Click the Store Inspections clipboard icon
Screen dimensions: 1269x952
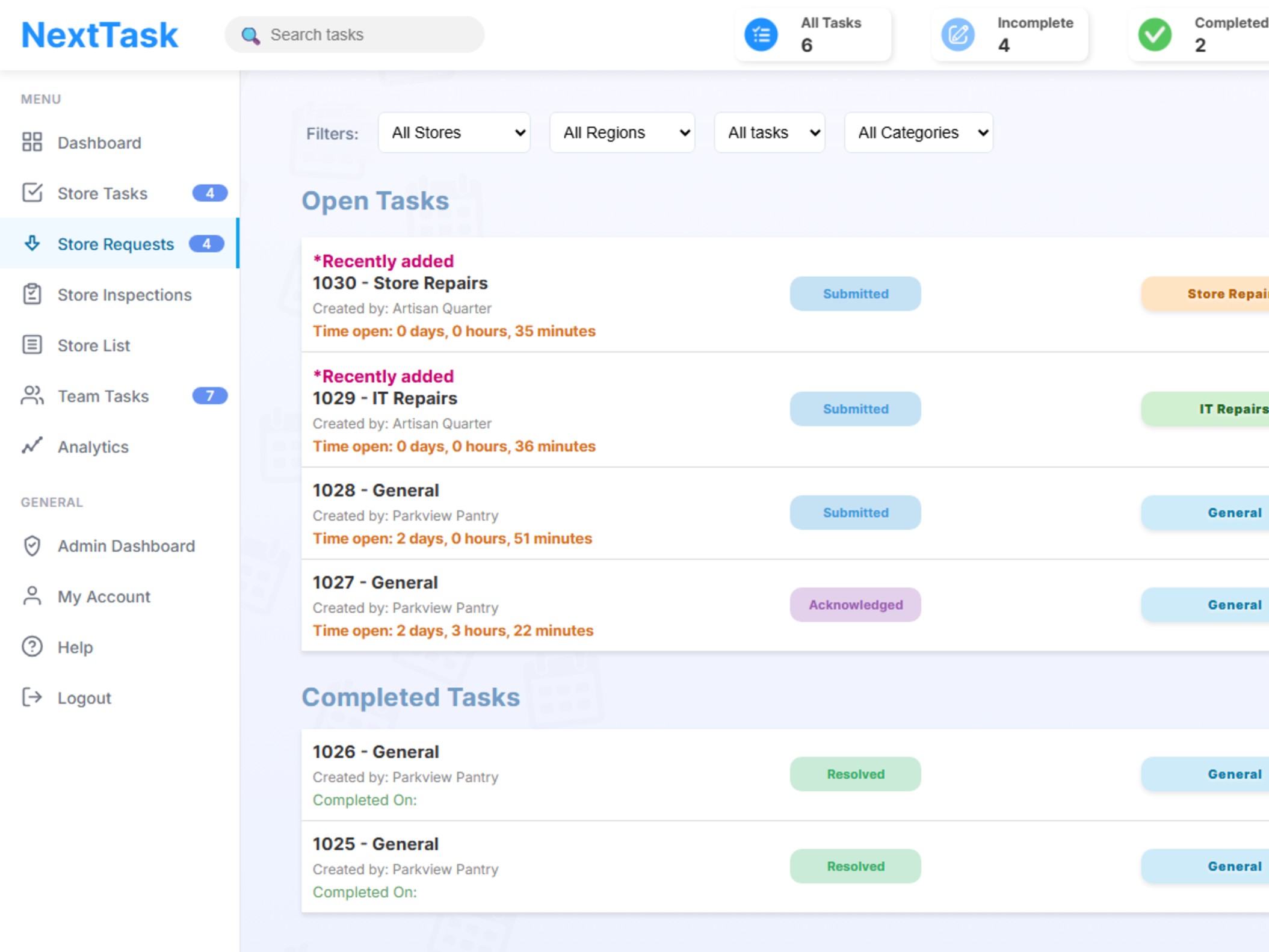click(32, 294)
